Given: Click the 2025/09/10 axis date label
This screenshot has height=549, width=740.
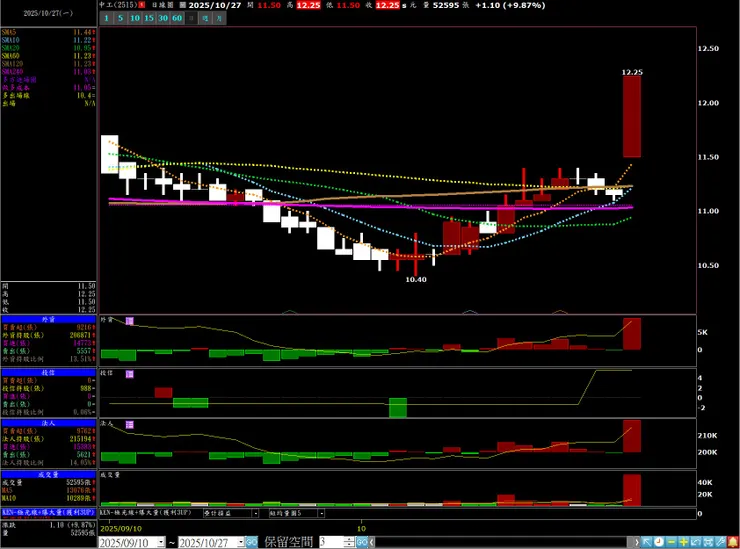Looking at the screenshot, I should [121, 529].
